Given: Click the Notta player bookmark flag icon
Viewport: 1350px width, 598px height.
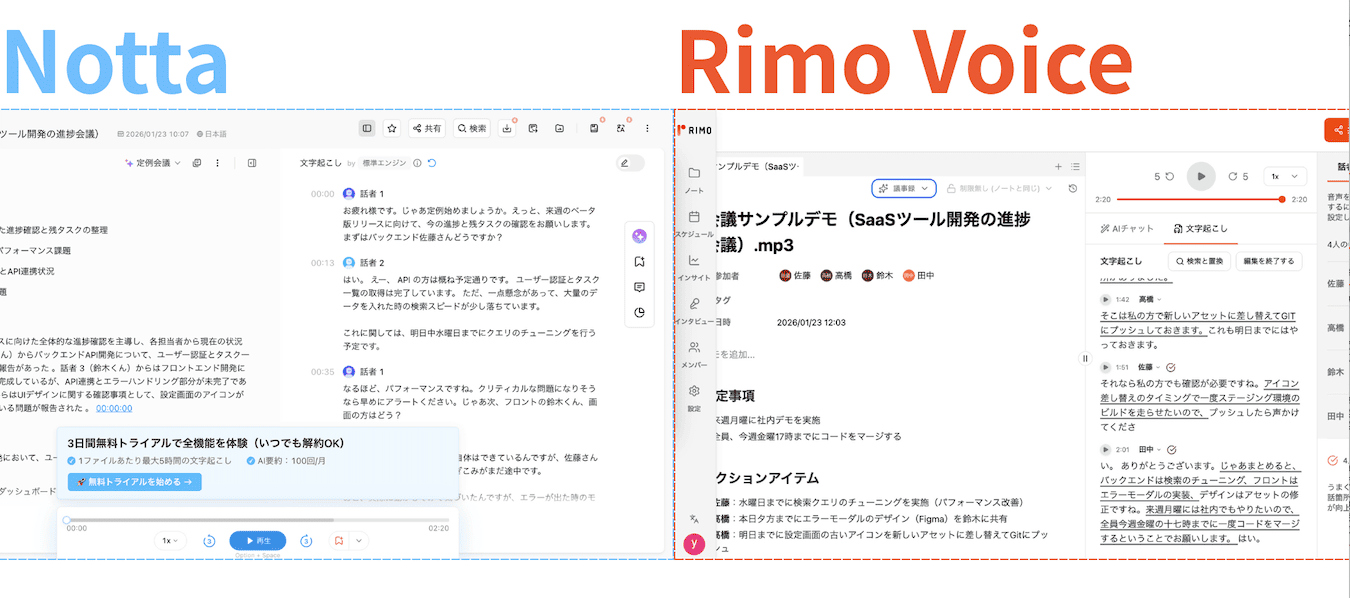Looking at the screenshot, I should point(339,541).
